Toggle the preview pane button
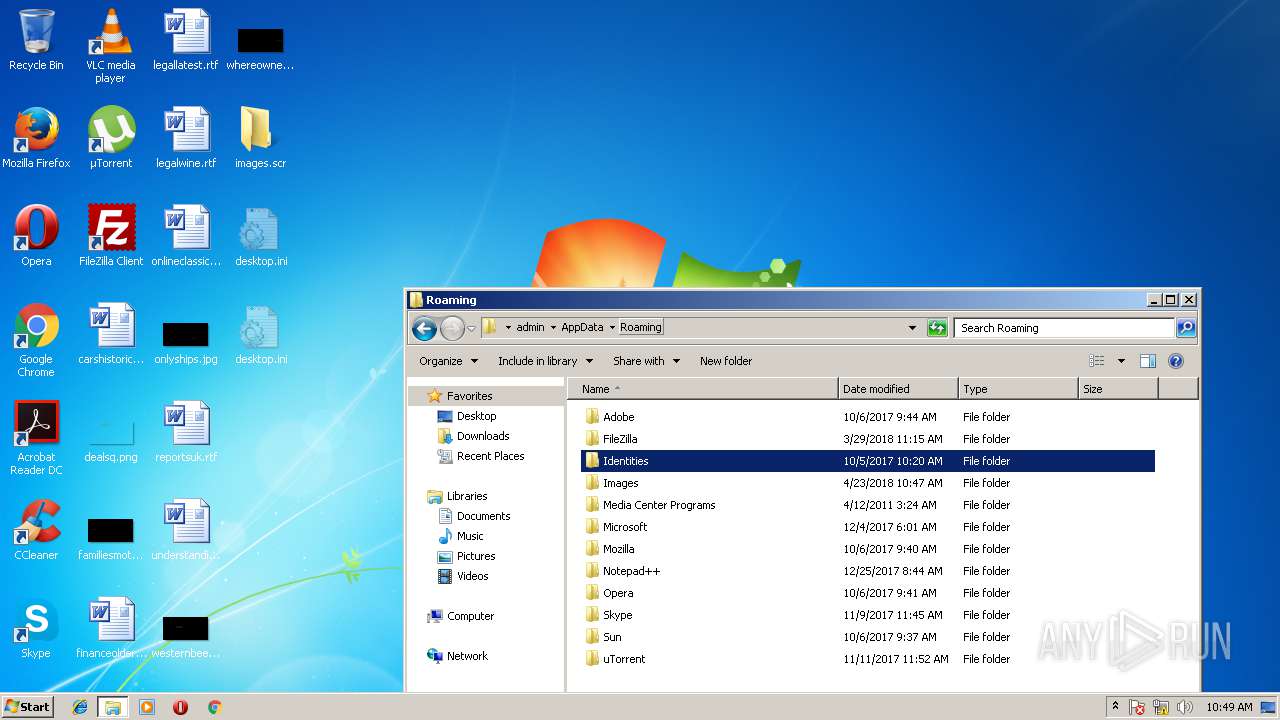 point(1148,361)
